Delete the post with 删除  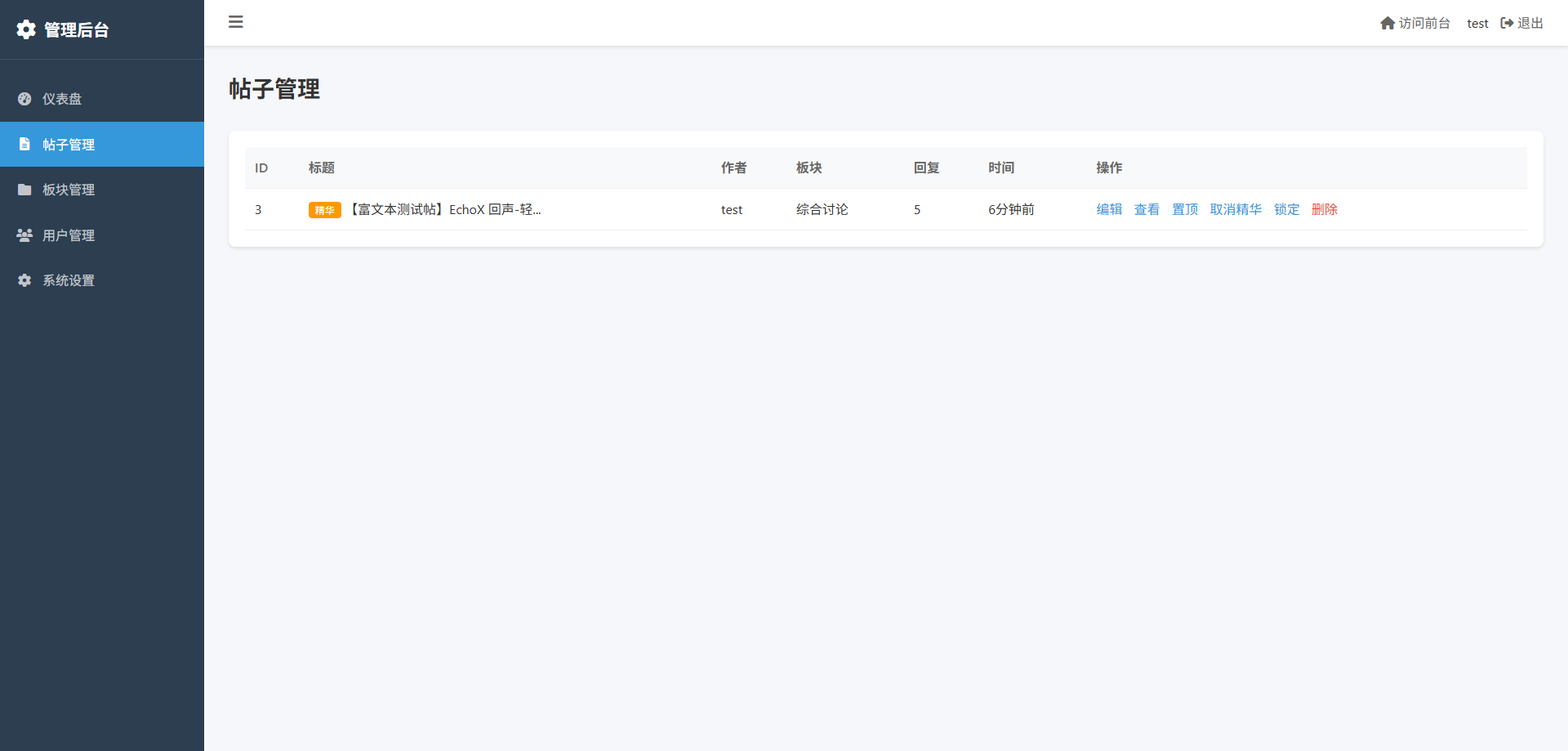pos(1324,209)
